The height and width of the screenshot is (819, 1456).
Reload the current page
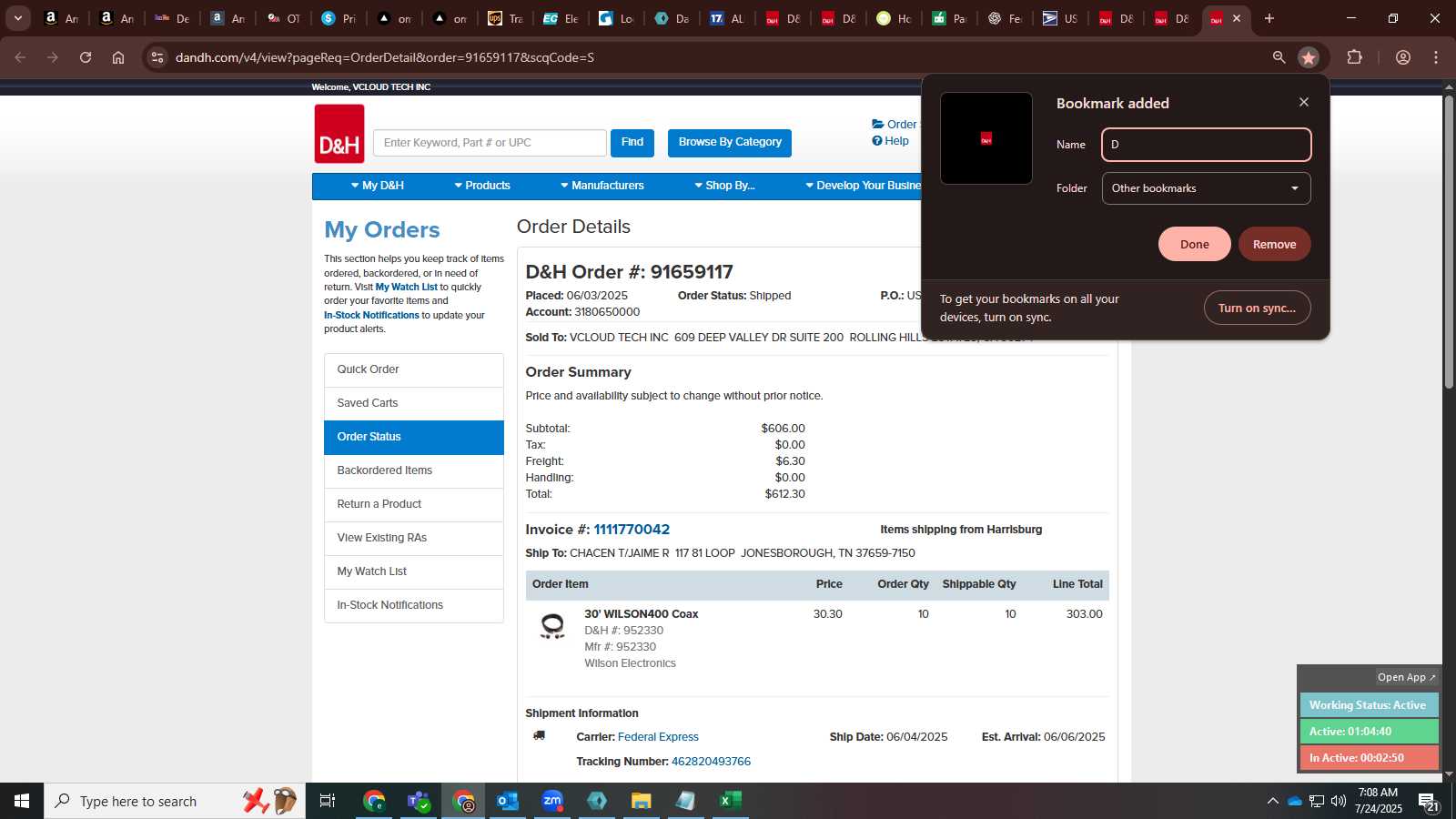coord(86,57)
